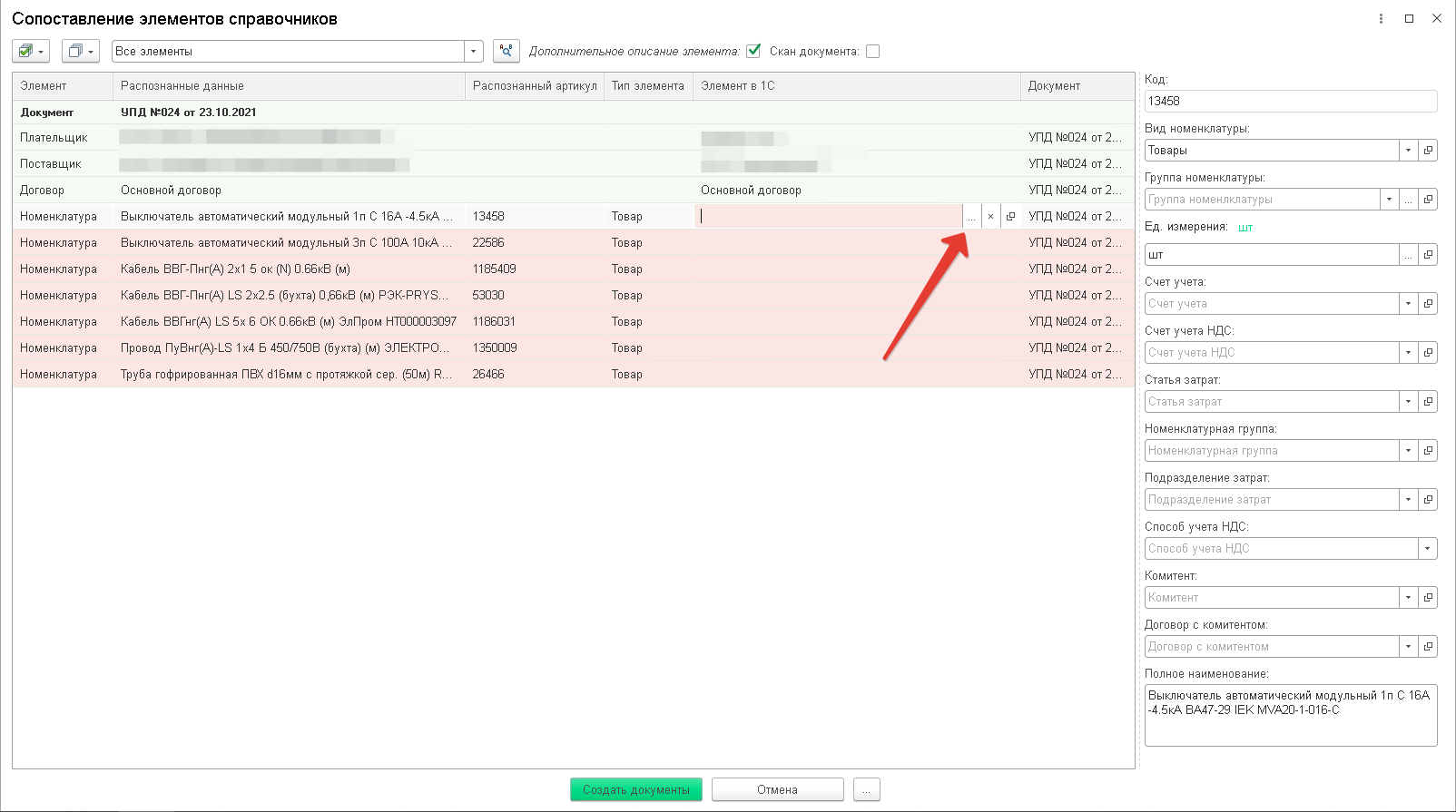Sort by the Элемент column header
The image size is (1456, 812).
point(63,86)
